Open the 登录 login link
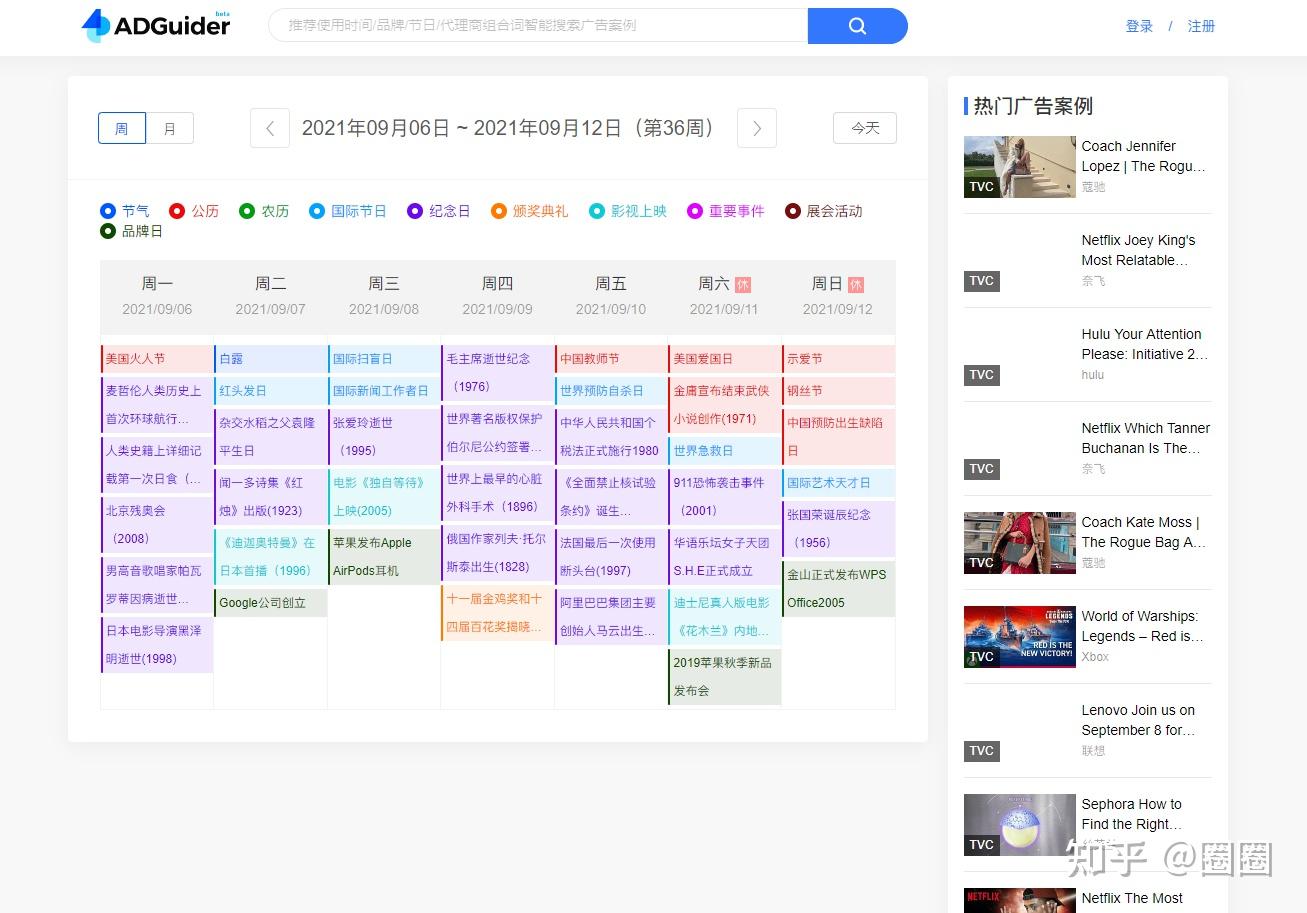Viewport: 1307px width, 913px height. click(1139, 26)
